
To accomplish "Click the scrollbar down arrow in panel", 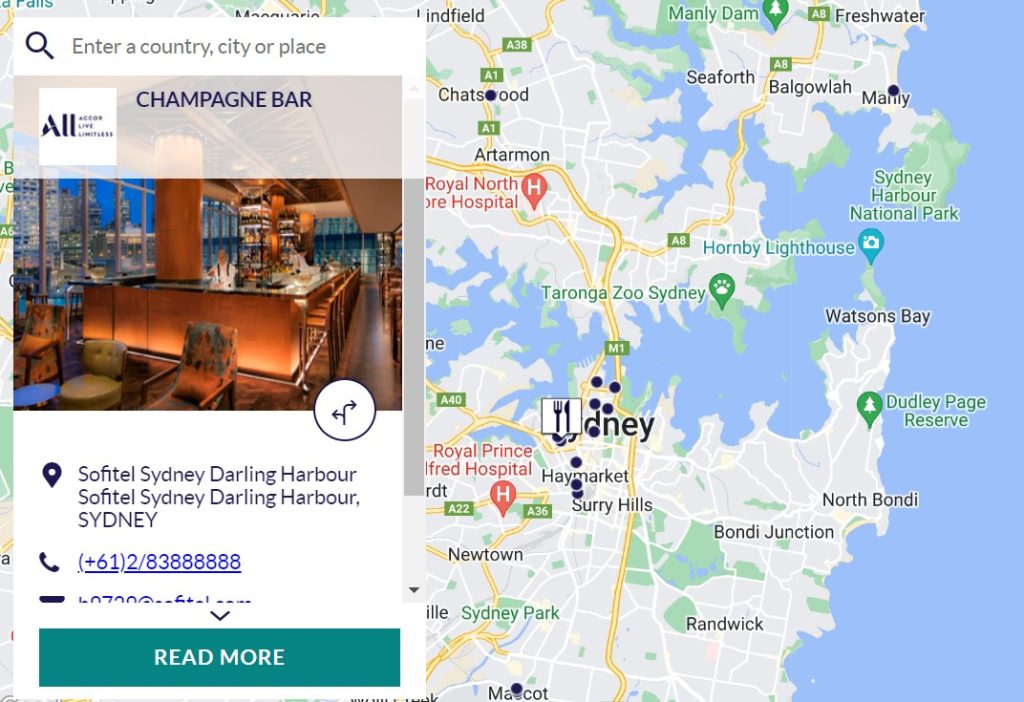I will pyautogui.click(x=414, y=590).
